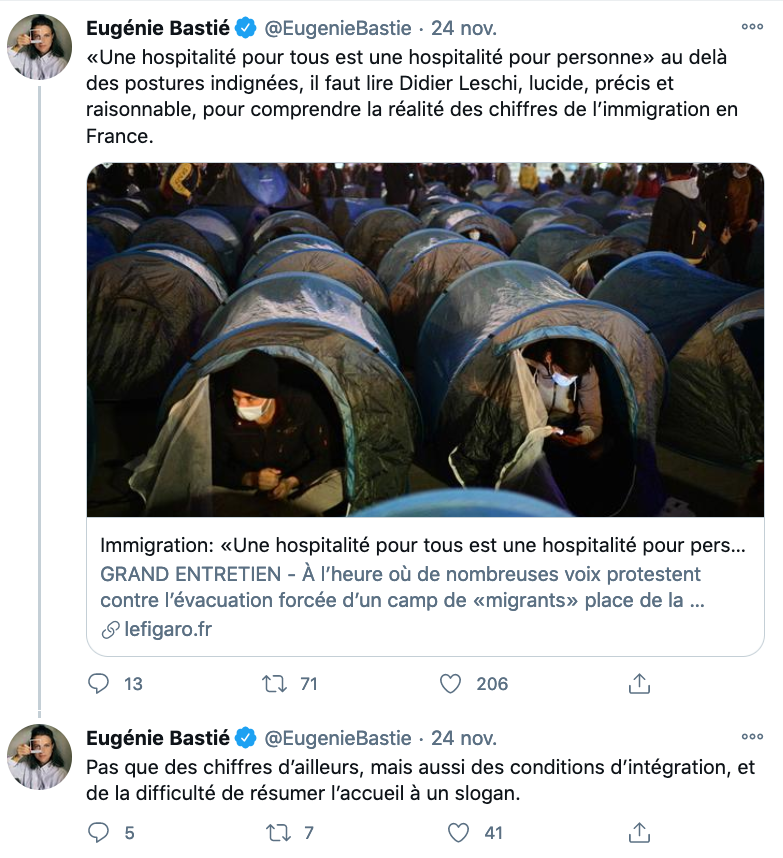
Task: Retweet the second tweet with 7 retweets
Action: (x=278, y=833)
